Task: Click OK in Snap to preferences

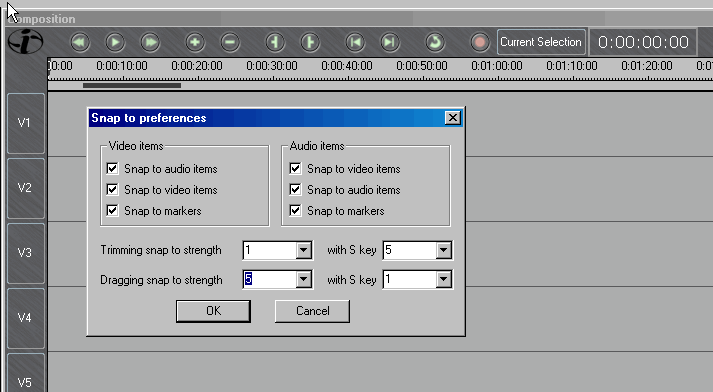Action: point(213,311)
